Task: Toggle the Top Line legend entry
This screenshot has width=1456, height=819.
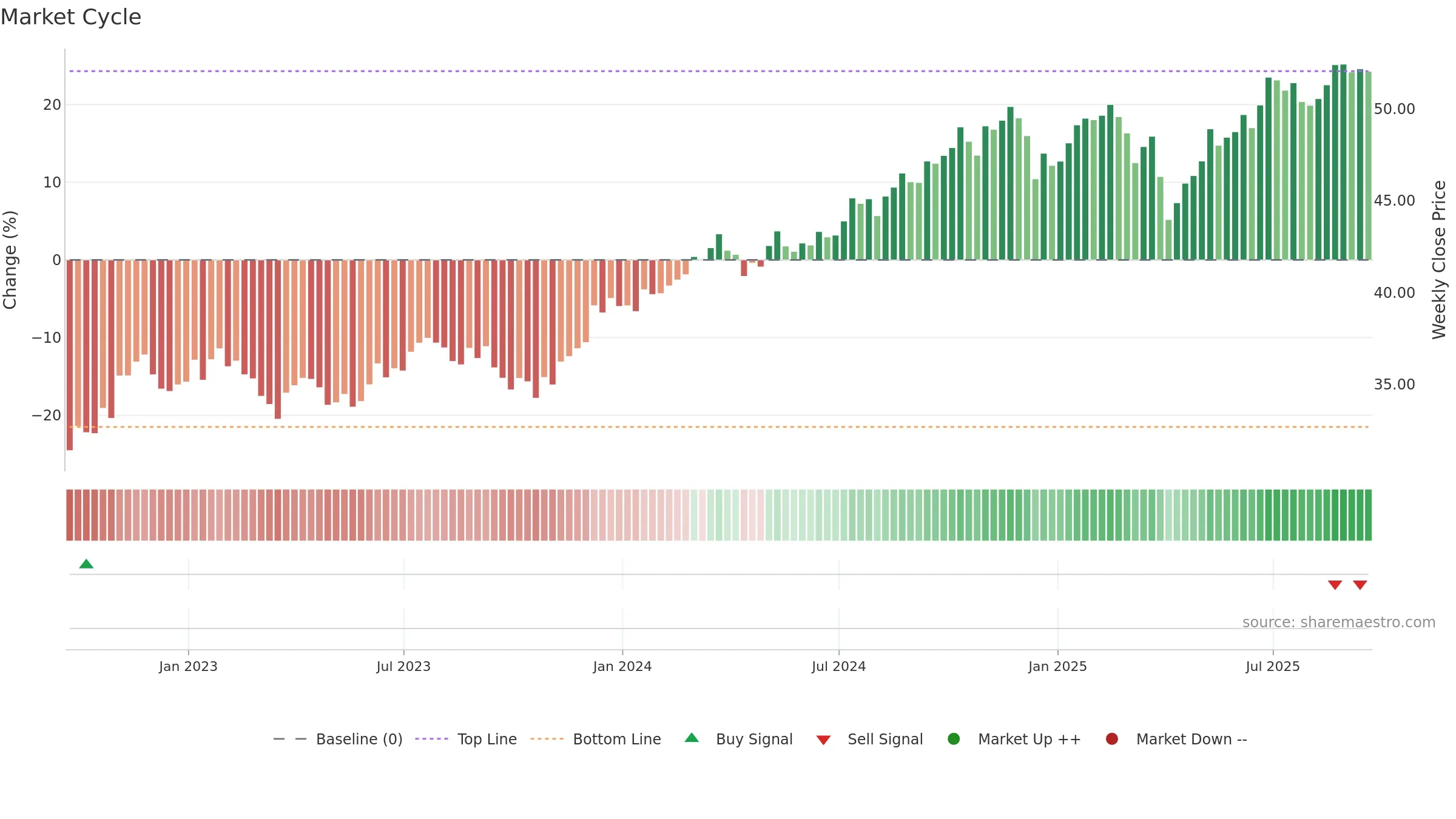Action: (466, 739)
